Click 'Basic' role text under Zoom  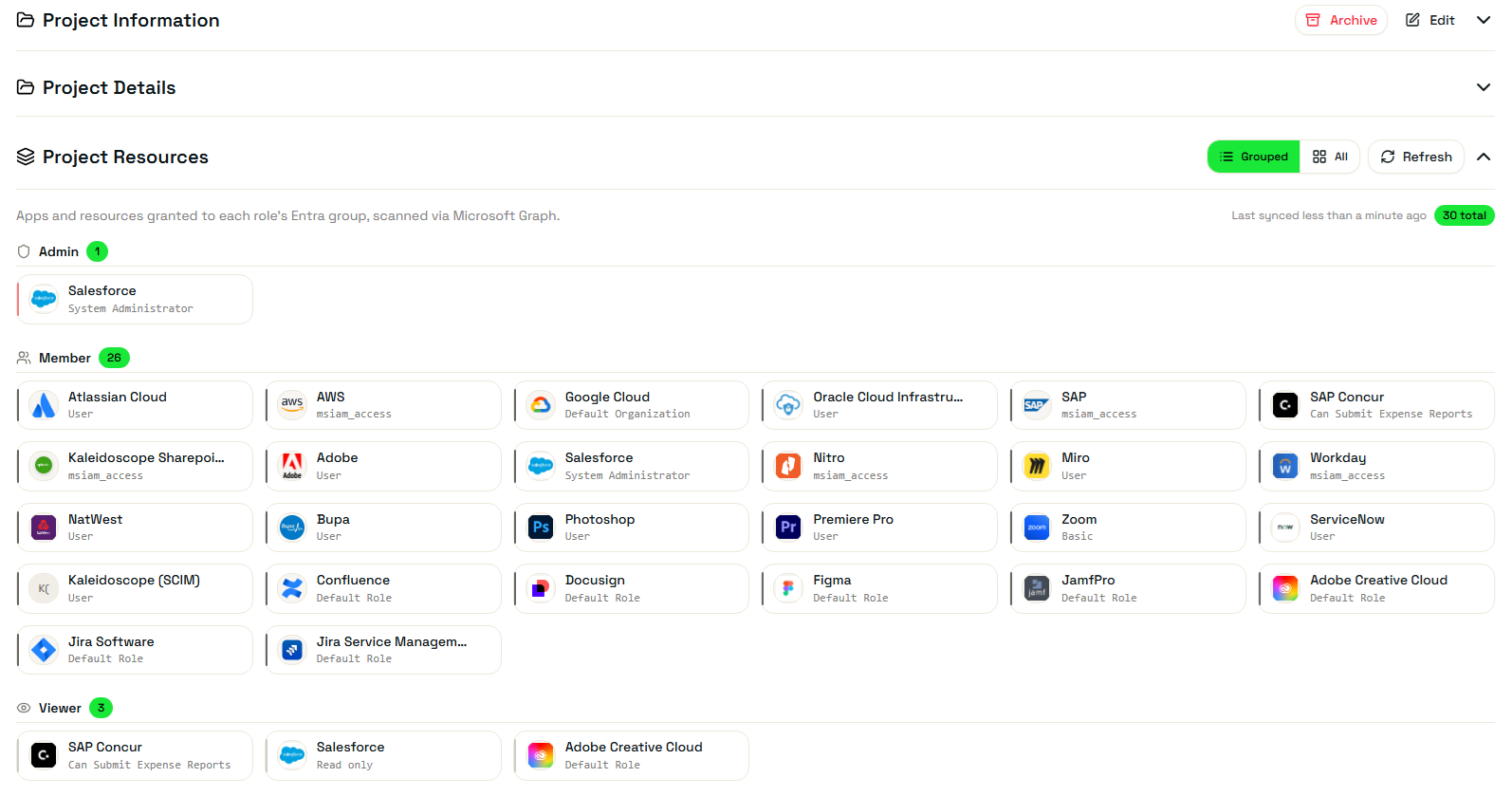[x=1078, y=536]
